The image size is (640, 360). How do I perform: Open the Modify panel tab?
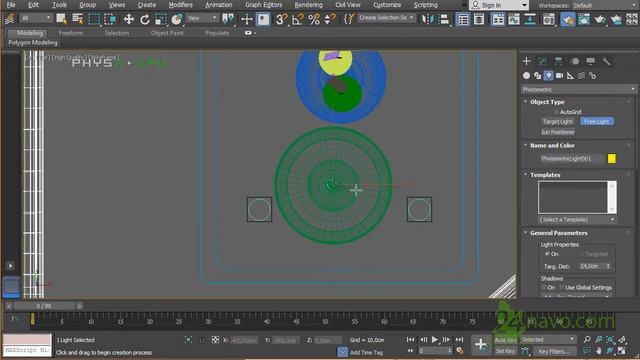pyautogui.click(x=542, y=61)
